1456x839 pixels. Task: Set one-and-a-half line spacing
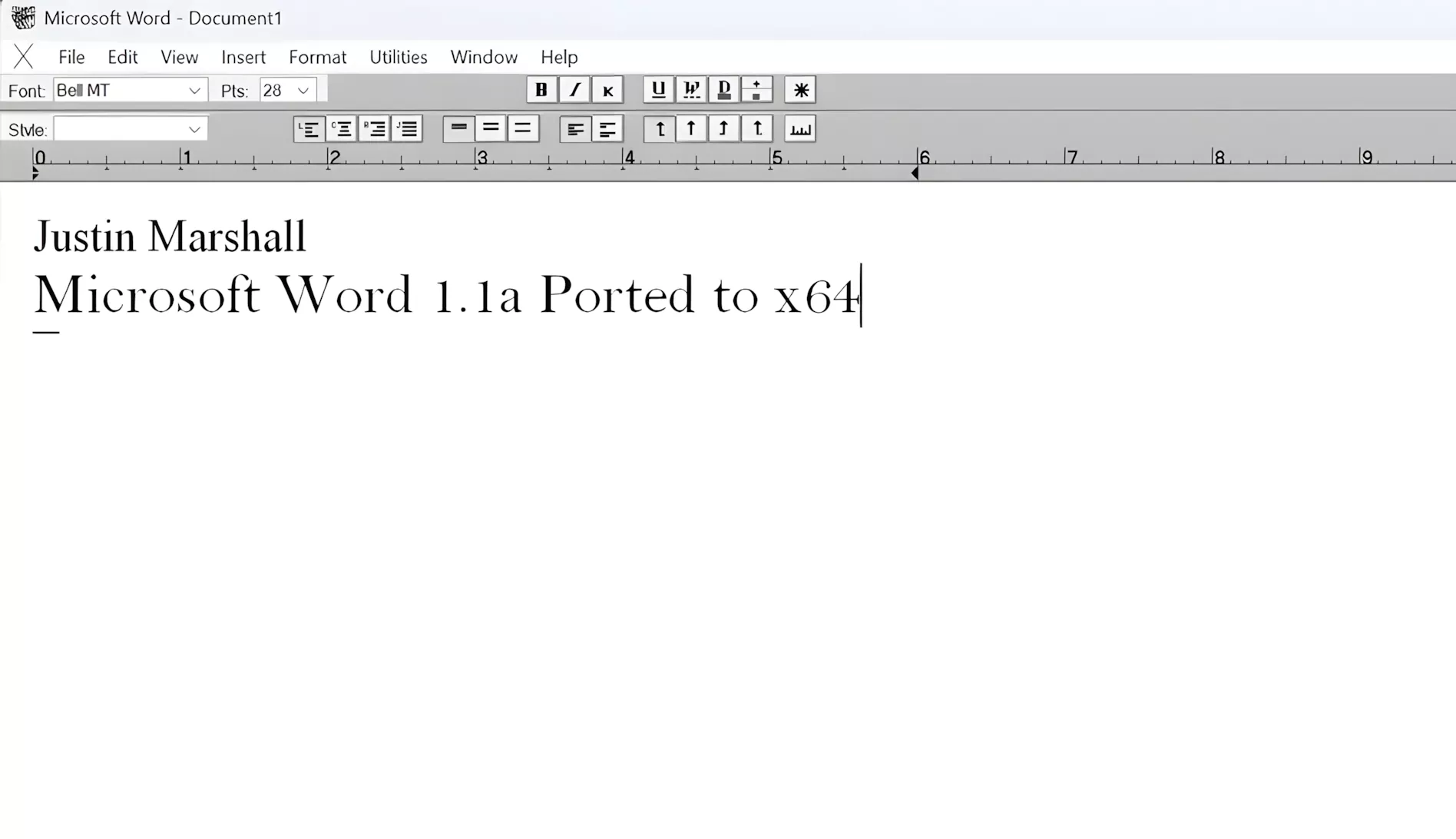pos(491,129)
